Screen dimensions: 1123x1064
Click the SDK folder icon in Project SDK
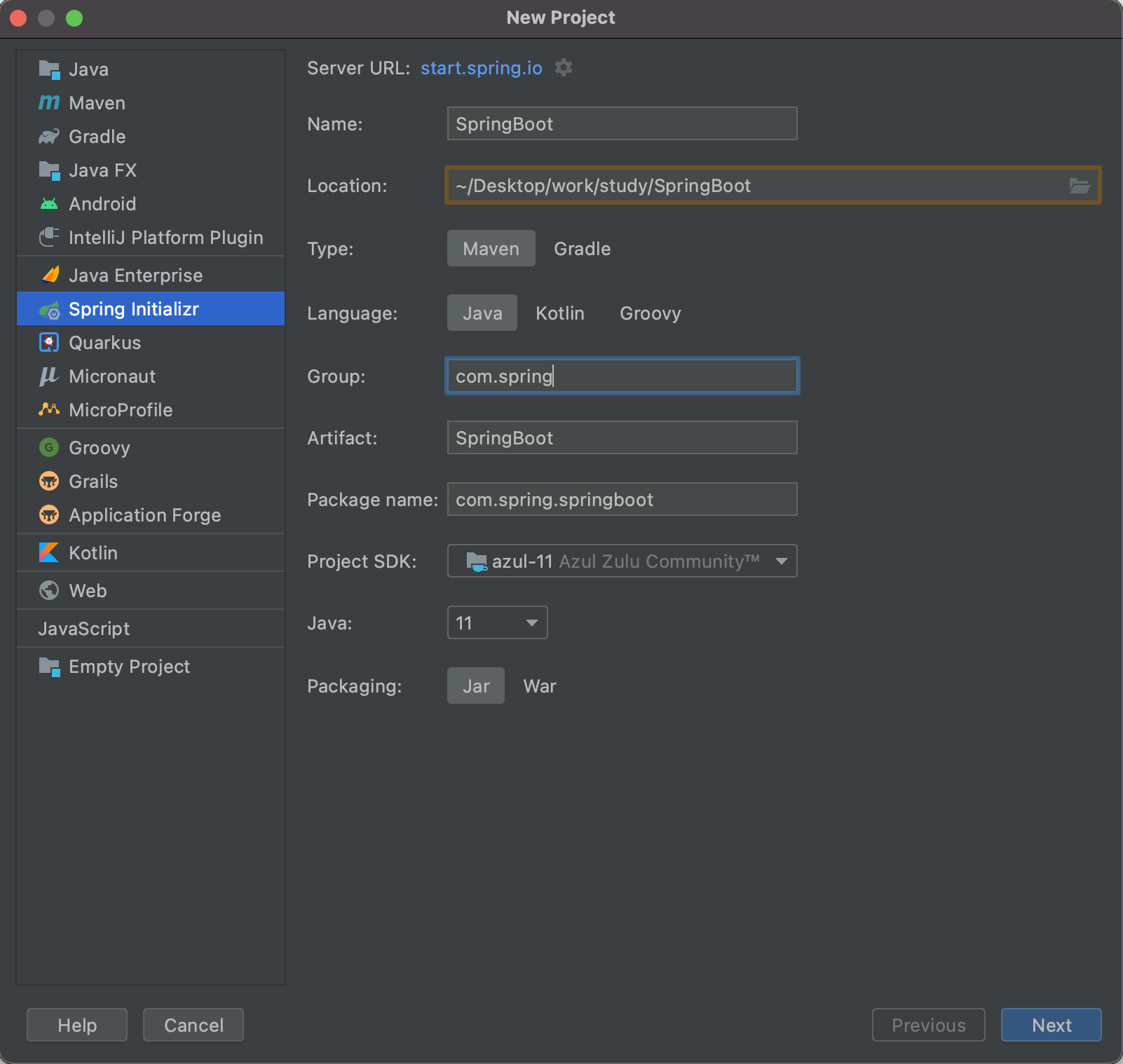click(x=477, y=561)
